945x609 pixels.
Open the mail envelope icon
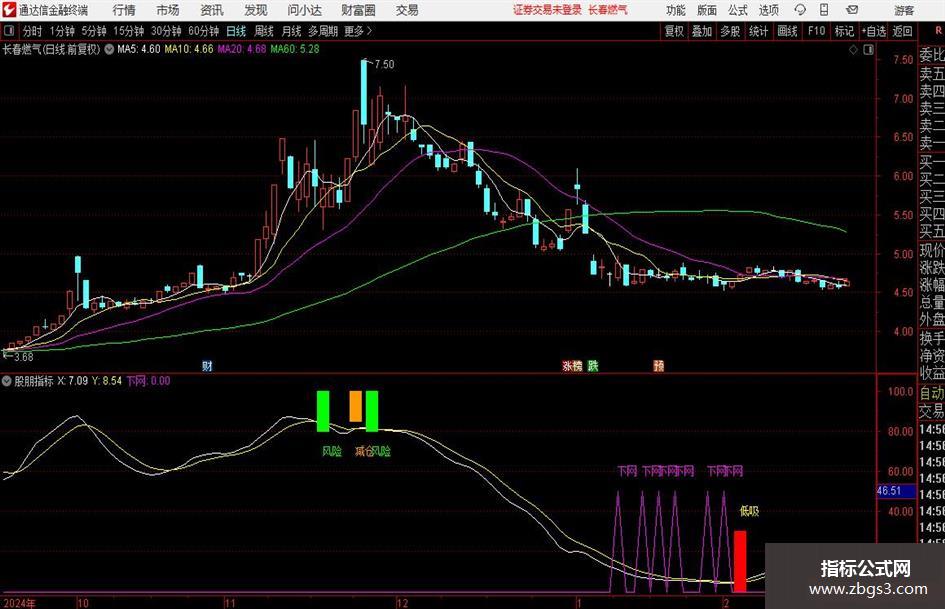(x=852, y=10)
